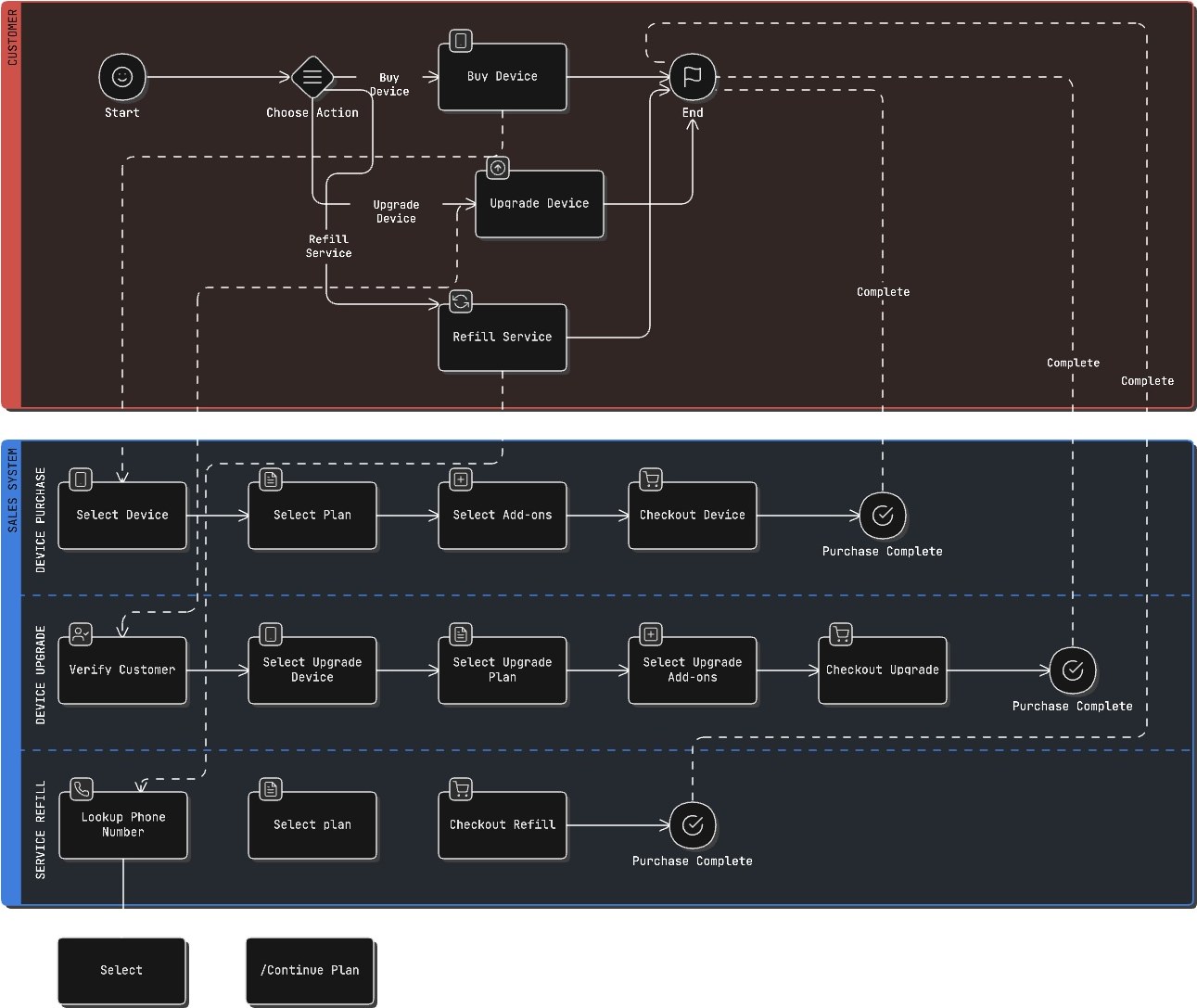
Task: Click the Upgrade Device edge label
Action: 396,211
